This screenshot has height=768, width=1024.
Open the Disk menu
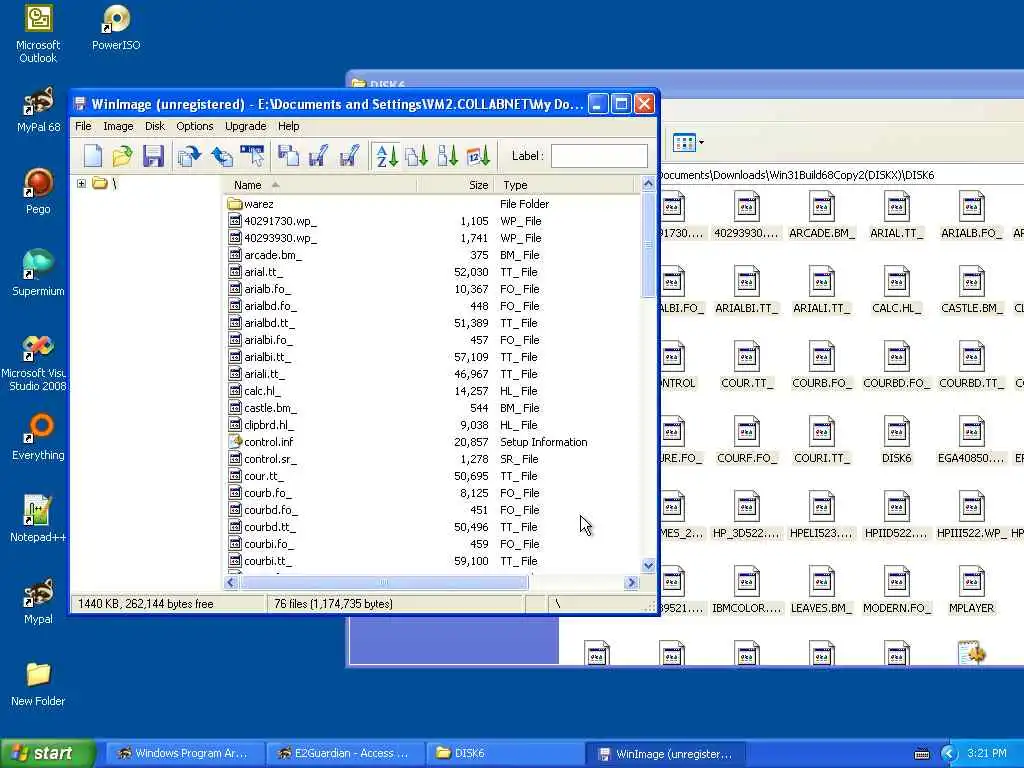tap(155, 126)
